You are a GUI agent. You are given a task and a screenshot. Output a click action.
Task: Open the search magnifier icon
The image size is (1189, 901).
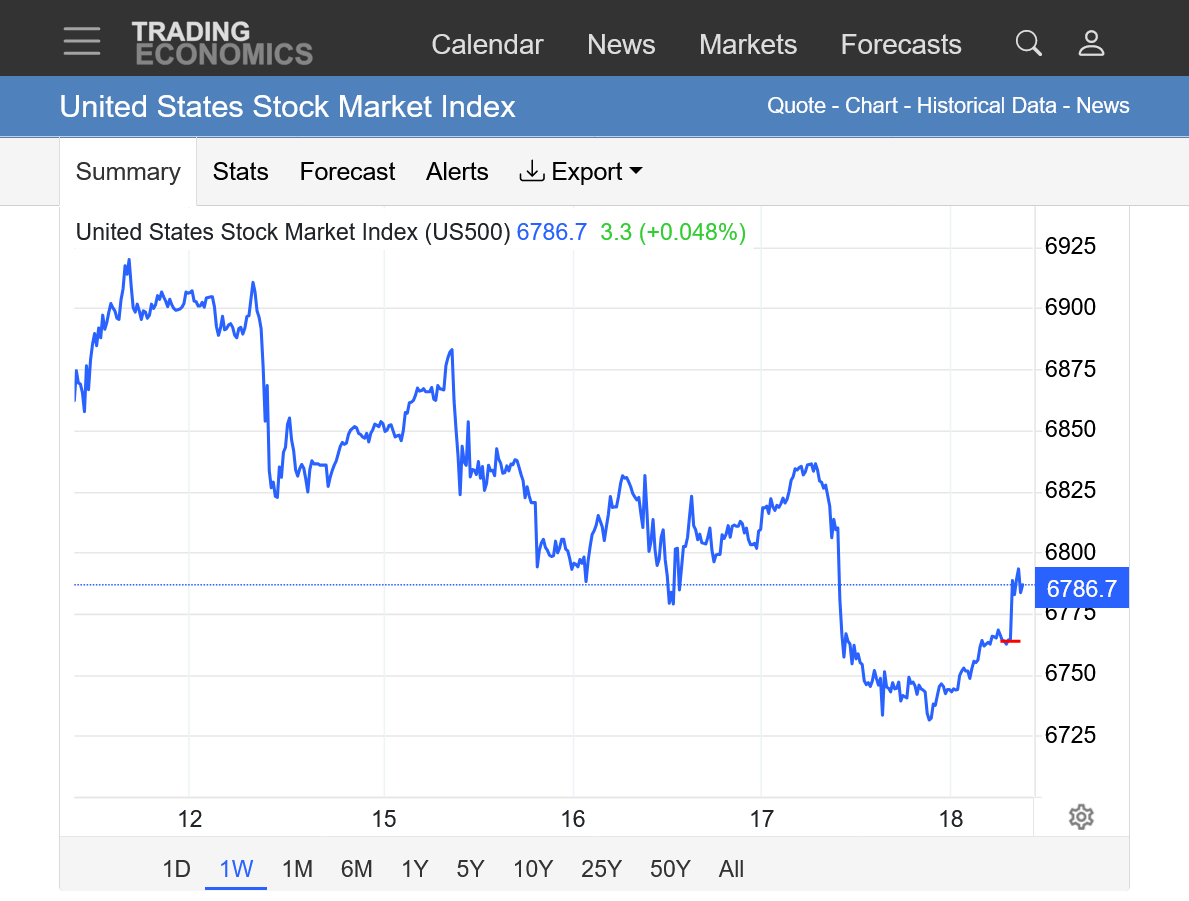pos(1028,43)
